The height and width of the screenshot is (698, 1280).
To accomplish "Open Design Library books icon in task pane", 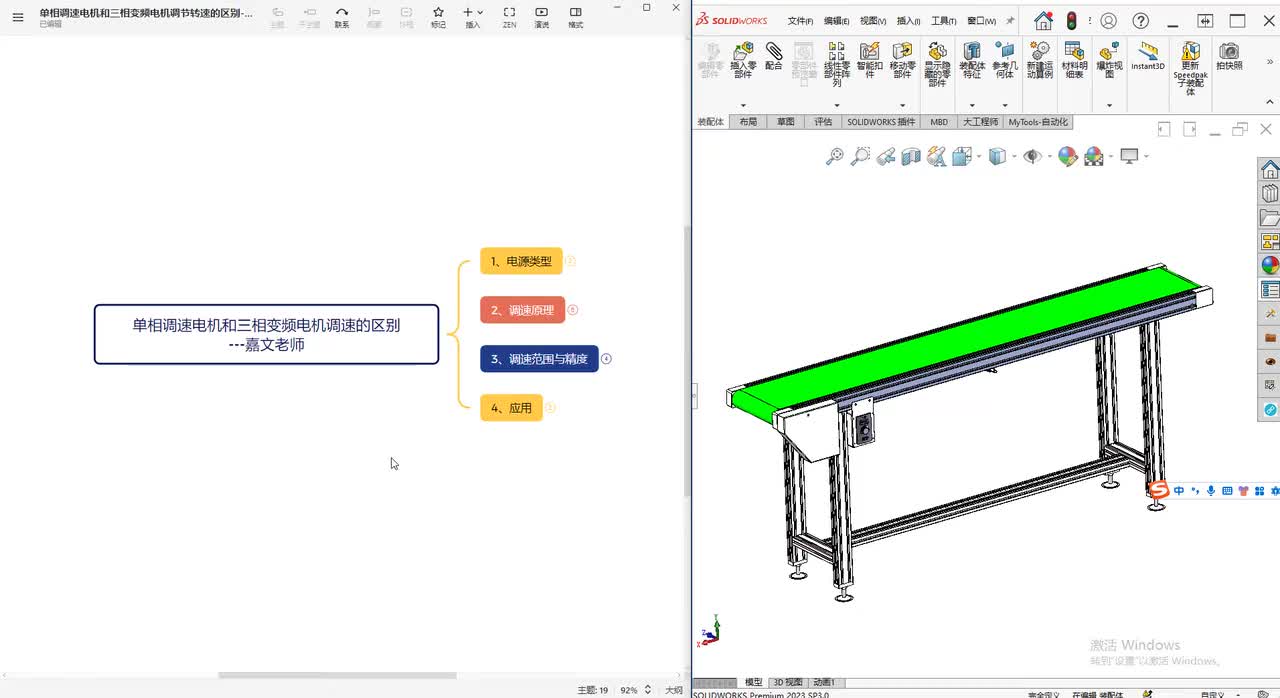I will click(x=1269, y=193).
